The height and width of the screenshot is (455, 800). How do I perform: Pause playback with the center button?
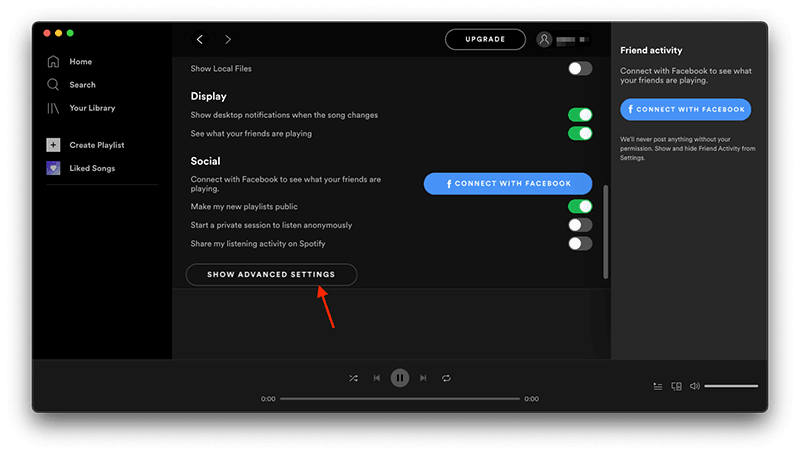(400, 378)
